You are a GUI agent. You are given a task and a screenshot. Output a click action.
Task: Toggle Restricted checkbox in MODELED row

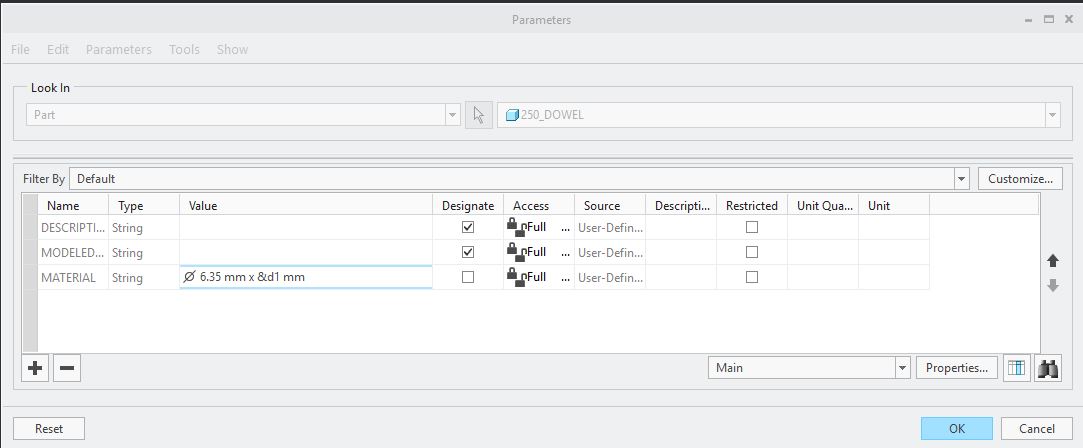(752, 252)
